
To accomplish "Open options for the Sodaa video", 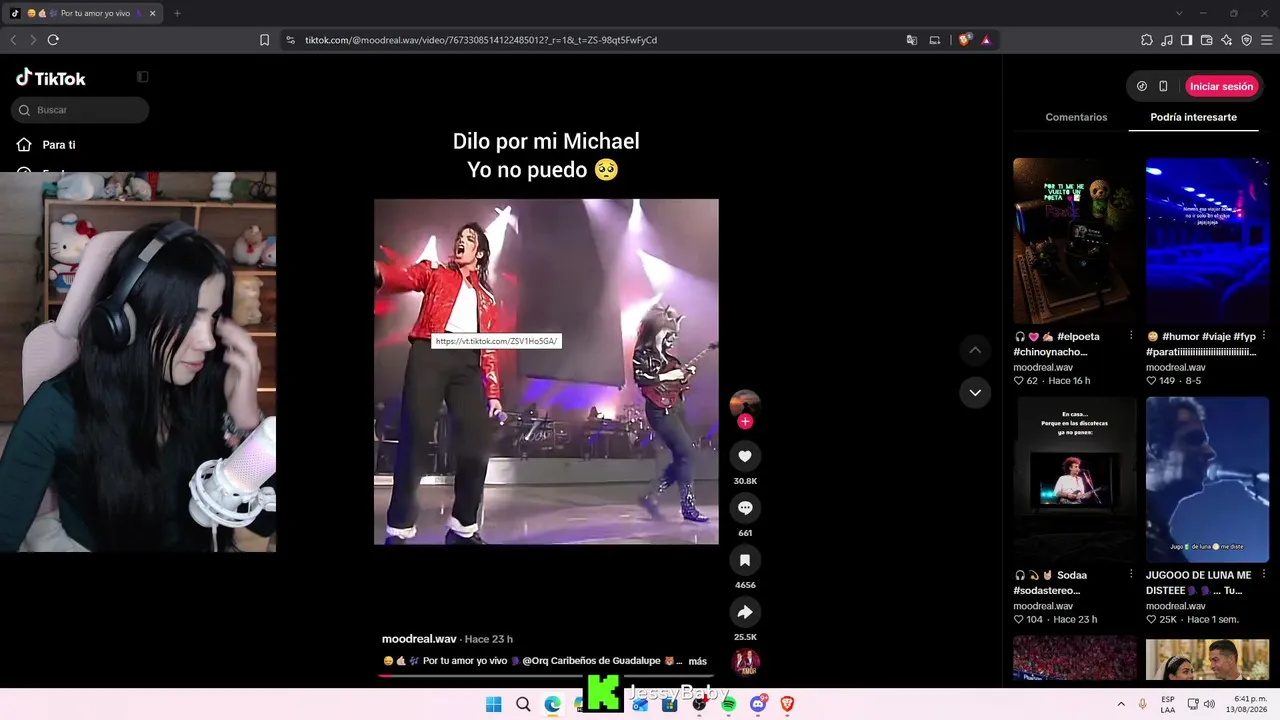I will 1131,575.
